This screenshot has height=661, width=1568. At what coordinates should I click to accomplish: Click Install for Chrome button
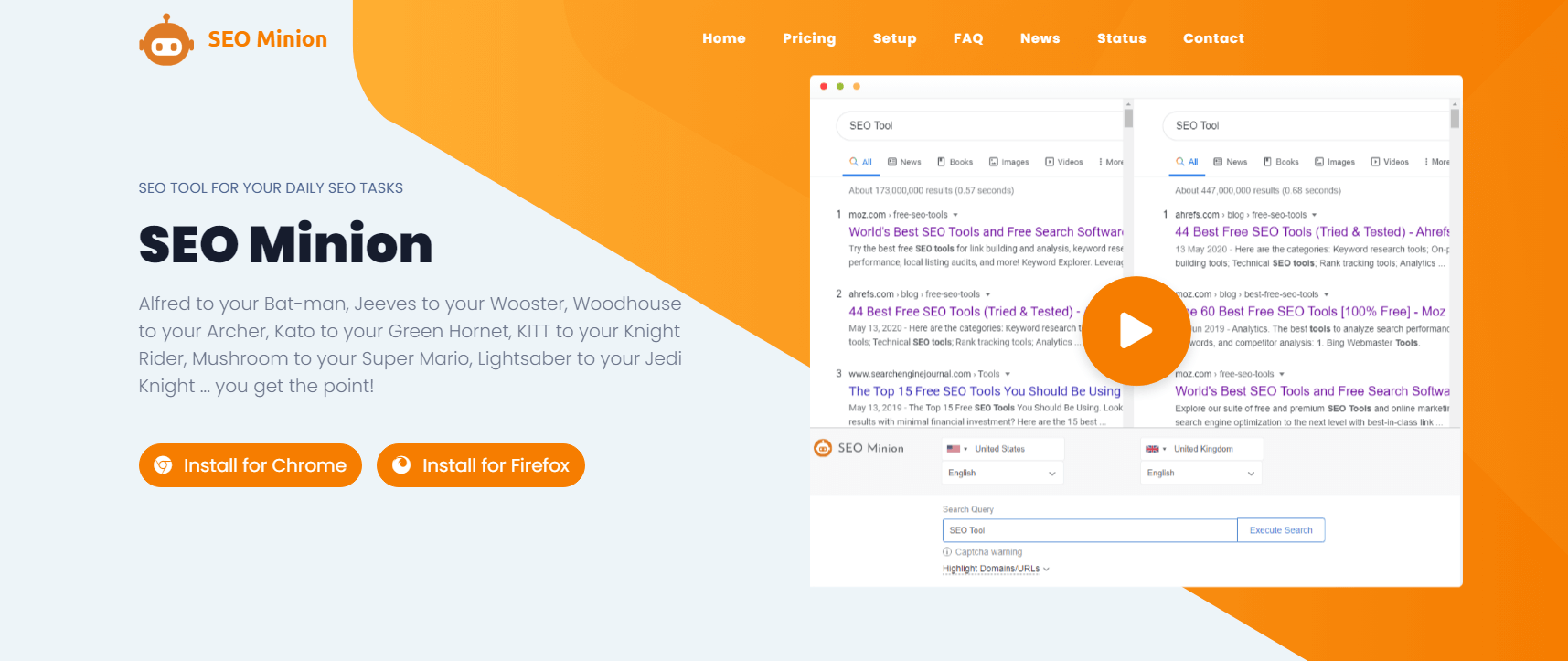point(251,465)
